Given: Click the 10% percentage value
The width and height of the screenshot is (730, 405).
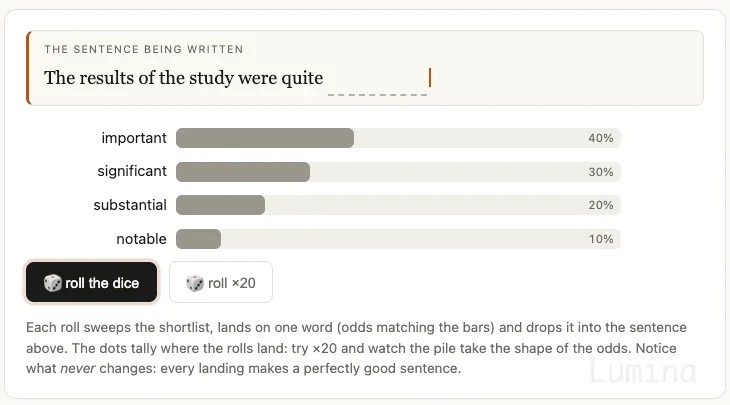Looking at the screenshot, I should point(601,239).
